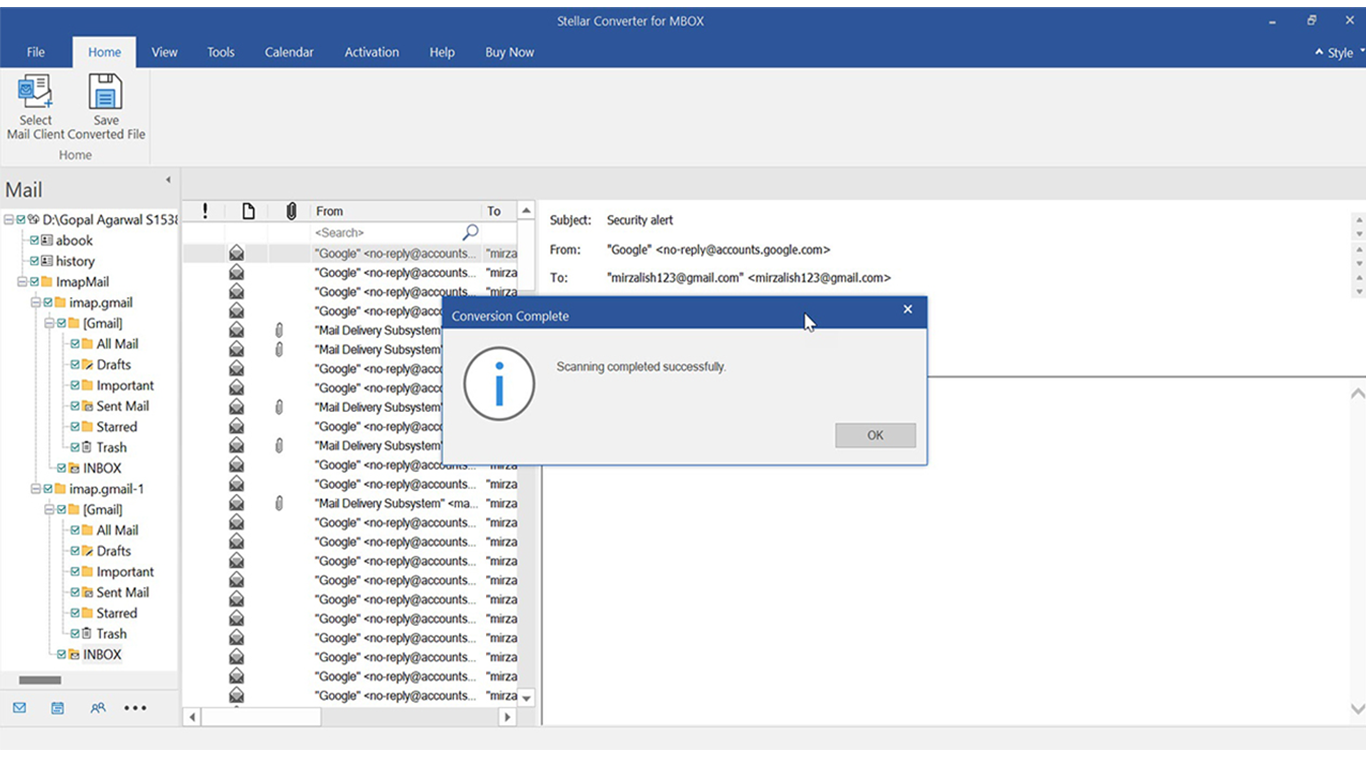This screenshot has height=768, width=1366.
Task: Click the search magnifier icon in message list
Action: [x=470, y=232]
